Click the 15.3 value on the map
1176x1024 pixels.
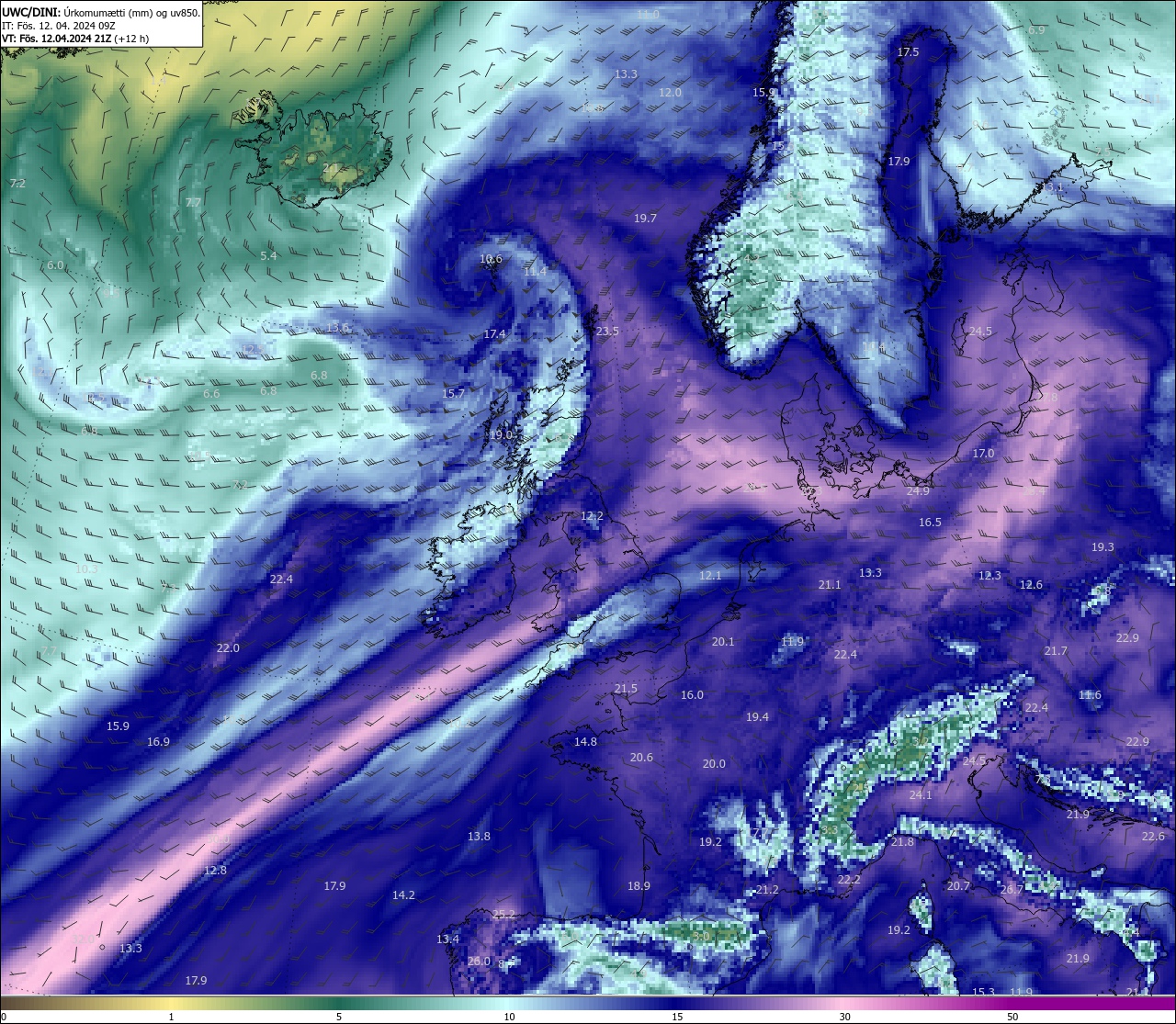click(983, 993)
